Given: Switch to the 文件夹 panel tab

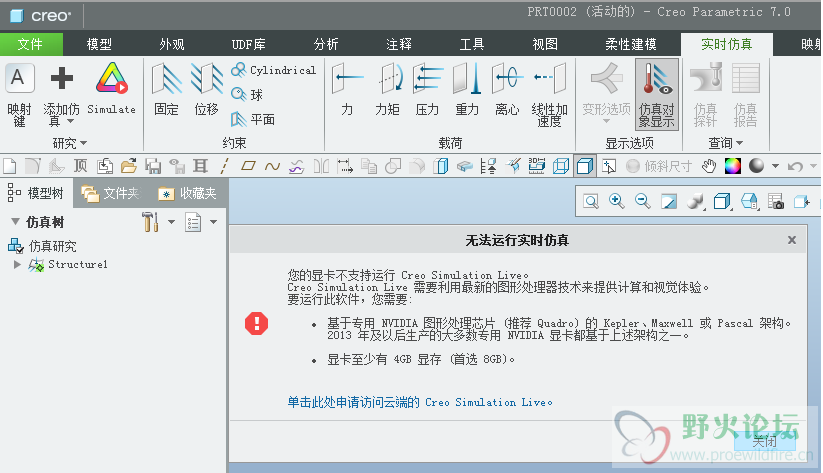Looking at the screenshot, I should 110,193.
